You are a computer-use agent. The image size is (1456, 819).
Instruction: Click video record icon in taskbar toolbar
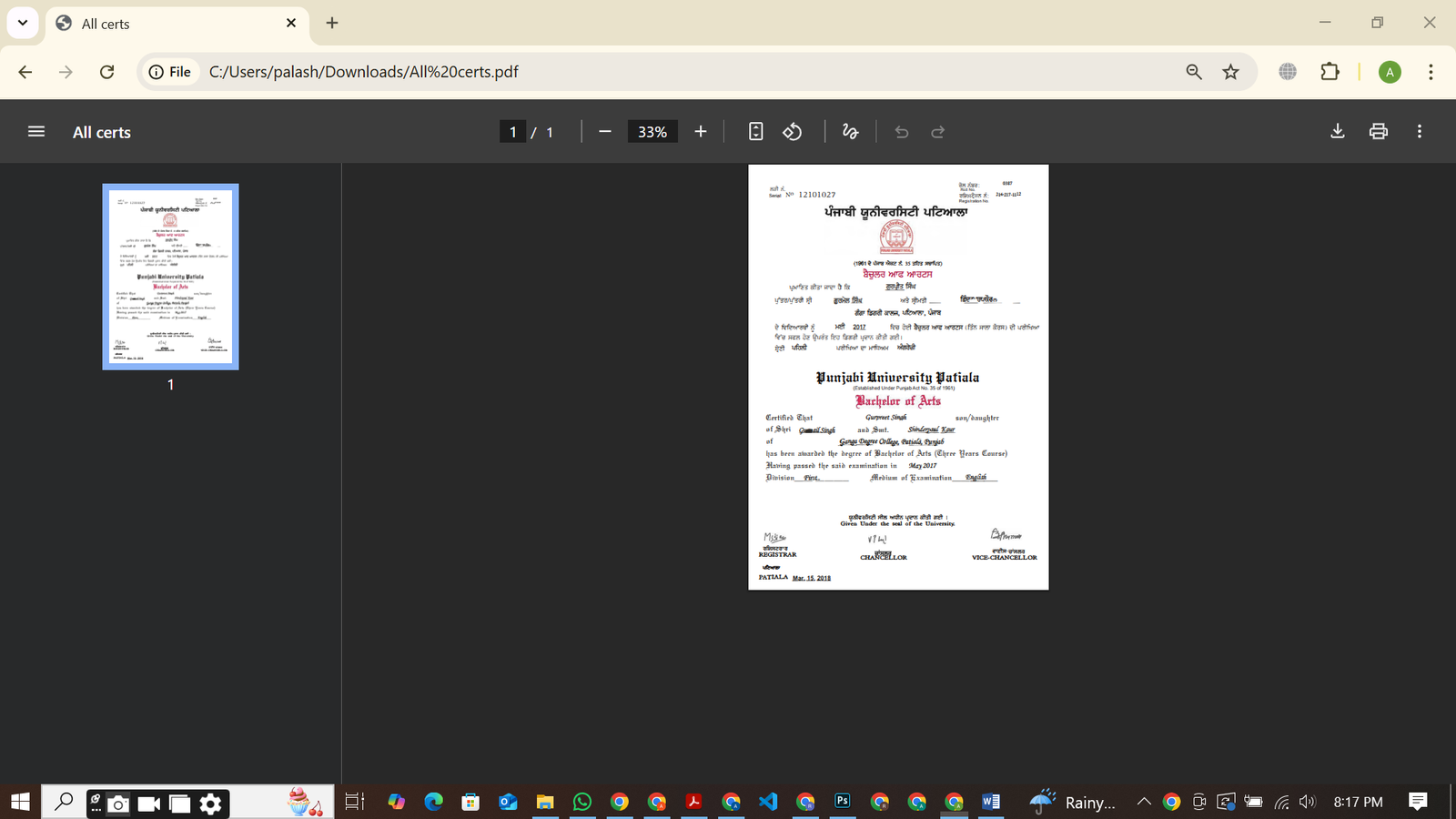pyautogui.click(x=148, y=804)
